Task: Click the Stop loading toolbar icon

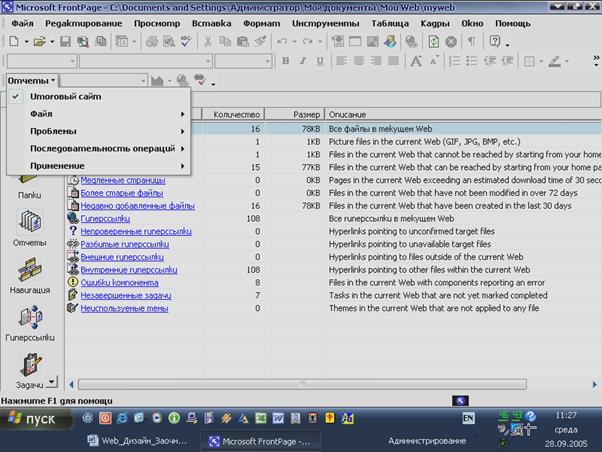Action: tap(451, 41)
